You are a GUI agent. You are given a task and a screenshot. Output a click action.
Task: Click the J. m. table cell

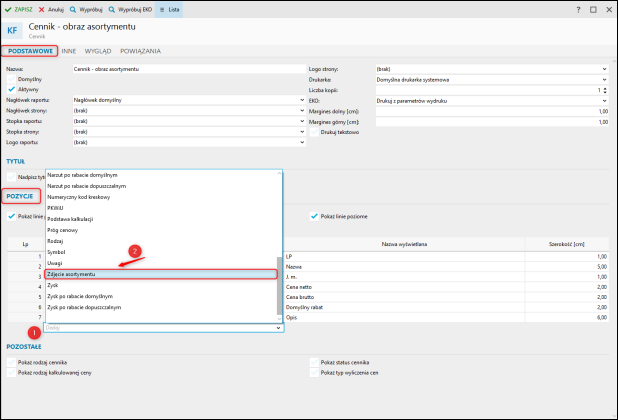pyautogui.click(x=404, y=277)
